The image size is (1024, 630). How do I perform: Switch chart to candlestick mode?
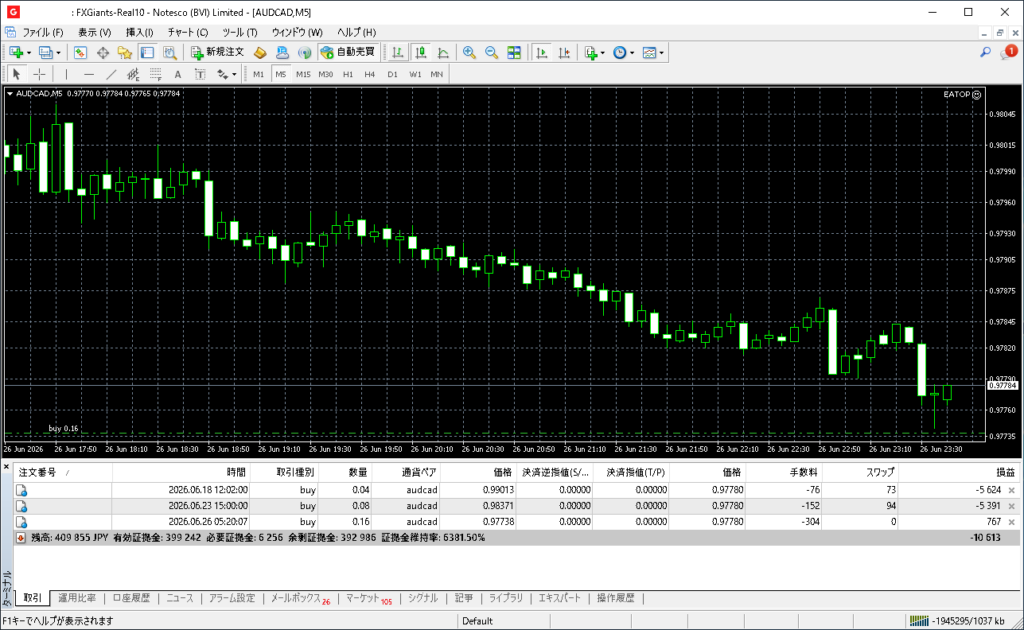pyautogui.click(x=421, y=53)
